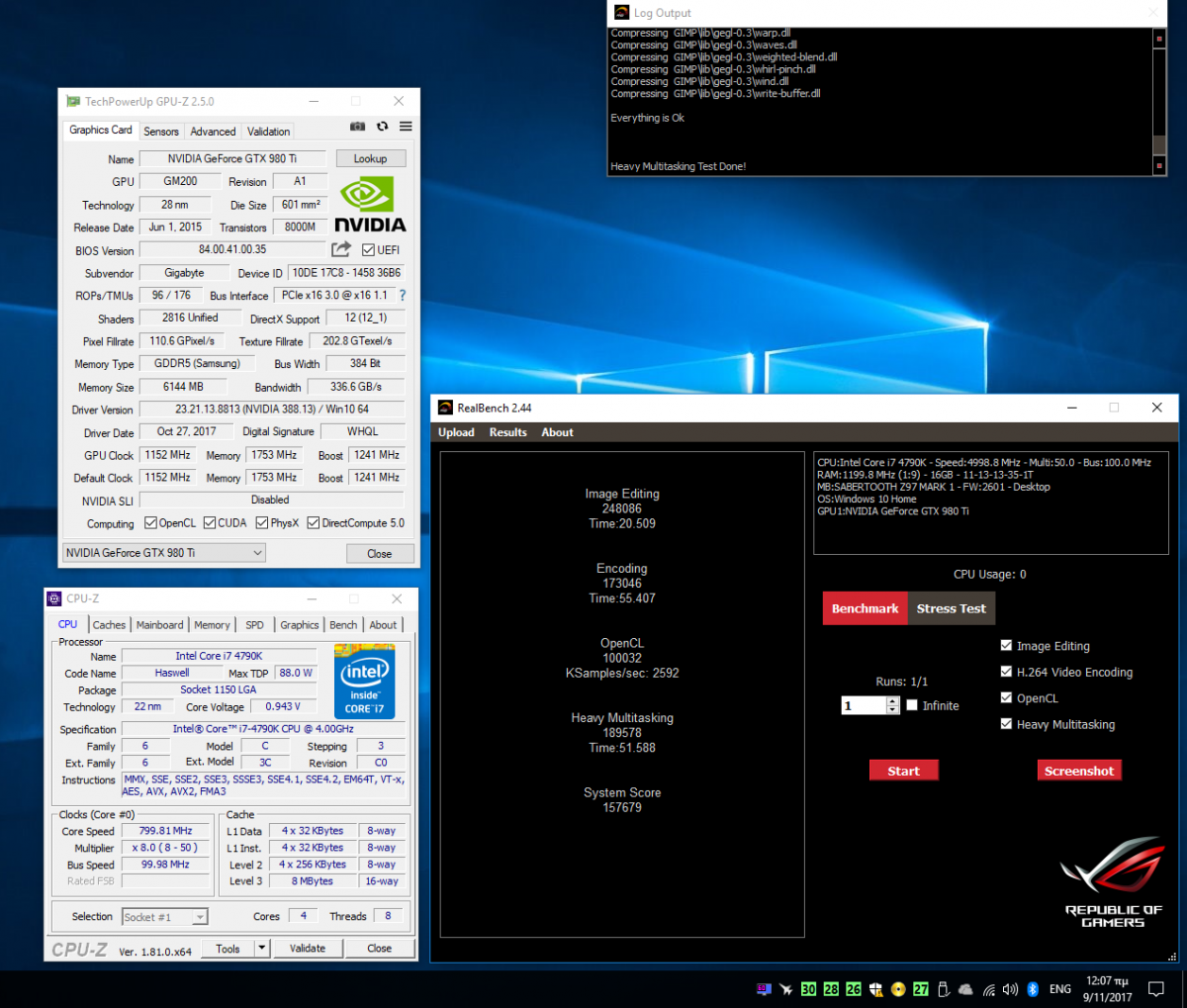Open the Socket #1 selection dropdown
Viewport: 1187px width, 1008px height.
[164, 917]
